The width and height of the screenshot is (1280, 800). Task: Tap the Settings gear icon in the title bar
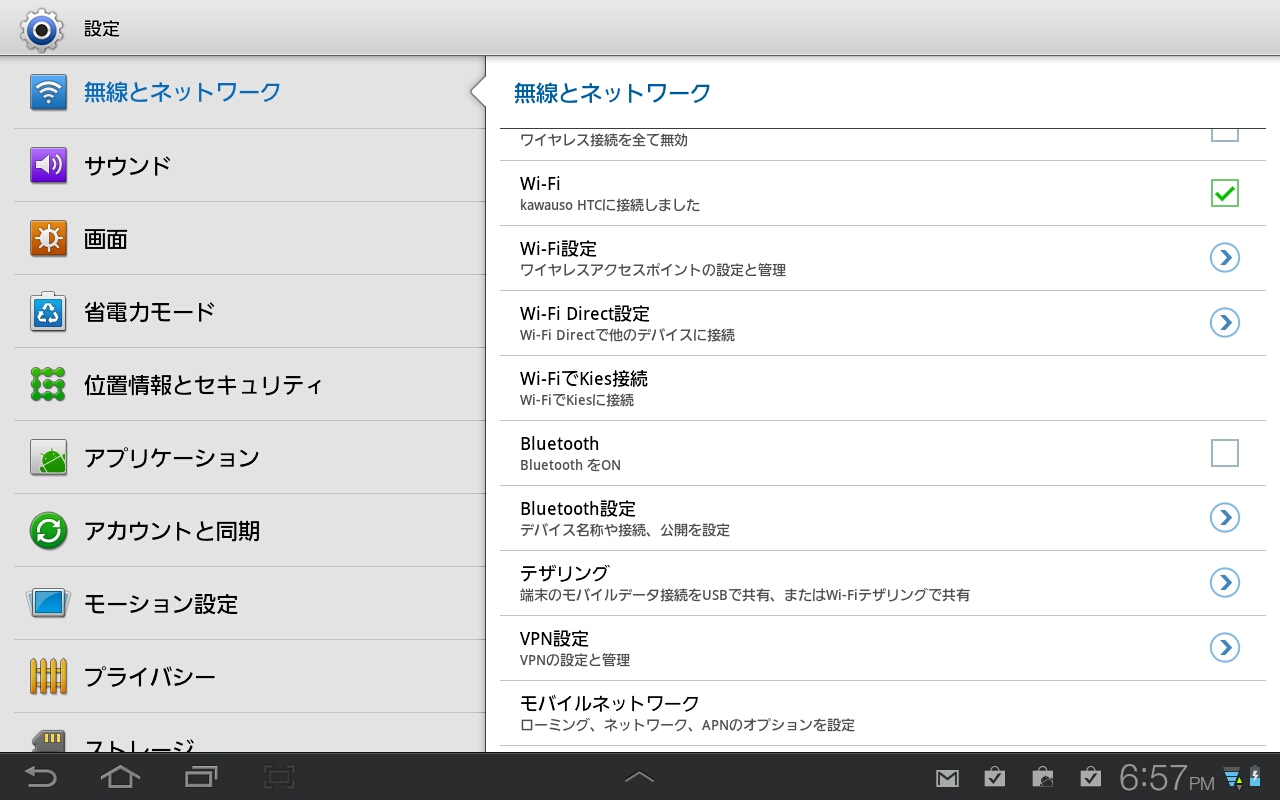41,29
